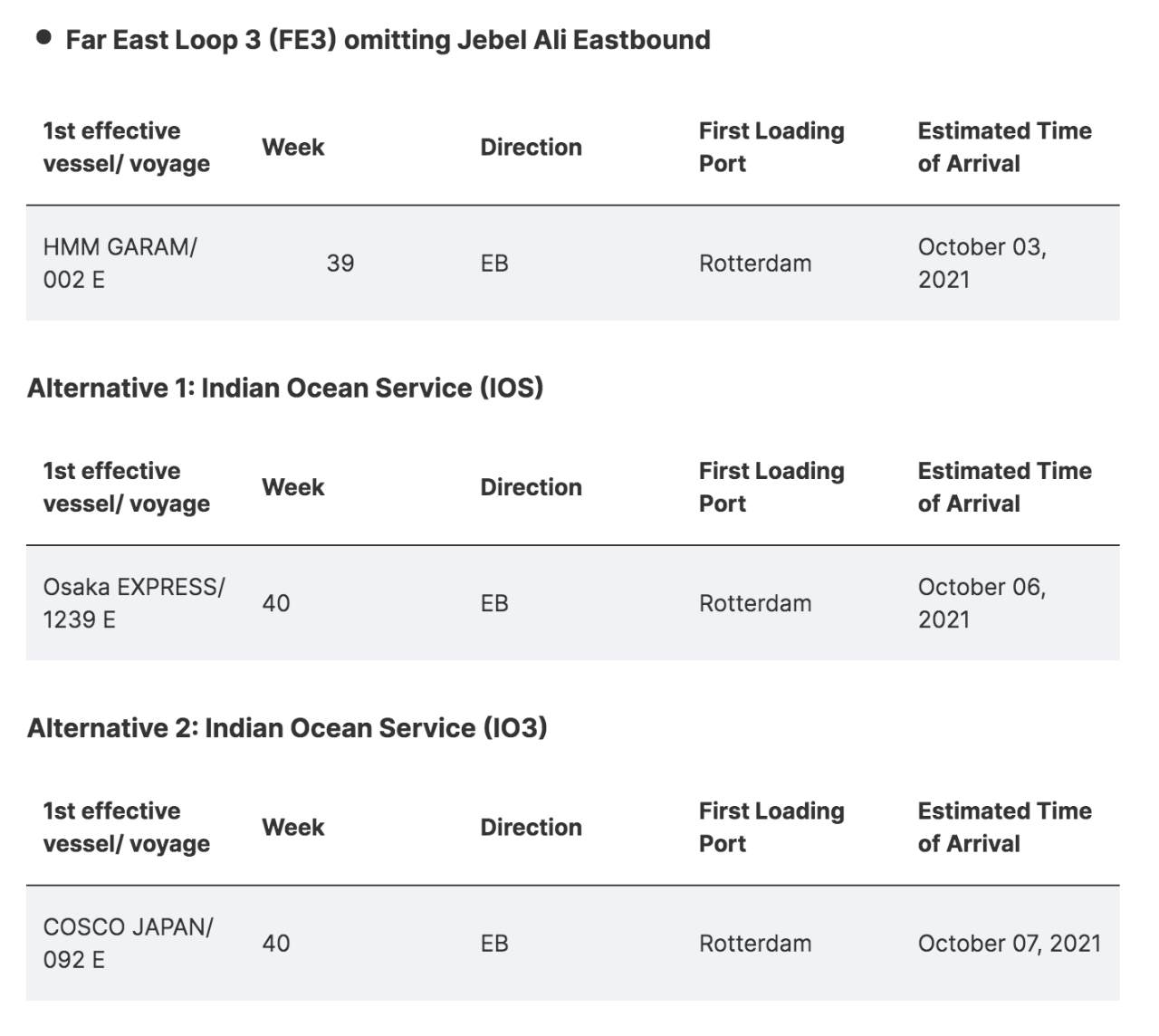Click the Alternative 2: Indian Ocean Service (IO3) heading
This screenshot has width=1159, height=1036.
(287, 728)
